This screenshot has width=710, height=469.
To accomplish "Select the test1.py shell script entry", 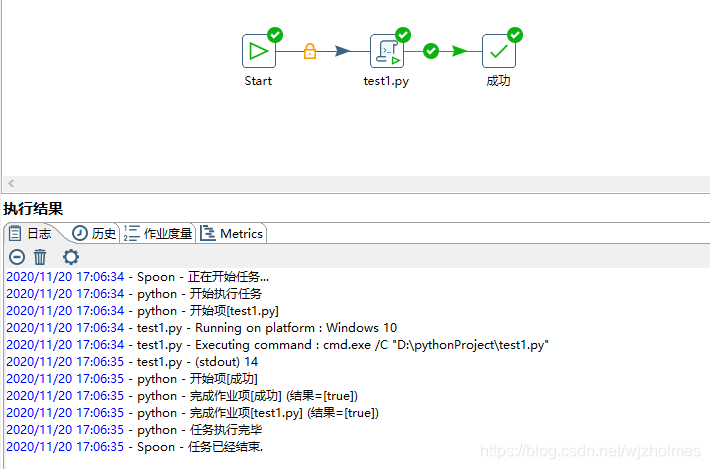I will [x=387, y=51].
